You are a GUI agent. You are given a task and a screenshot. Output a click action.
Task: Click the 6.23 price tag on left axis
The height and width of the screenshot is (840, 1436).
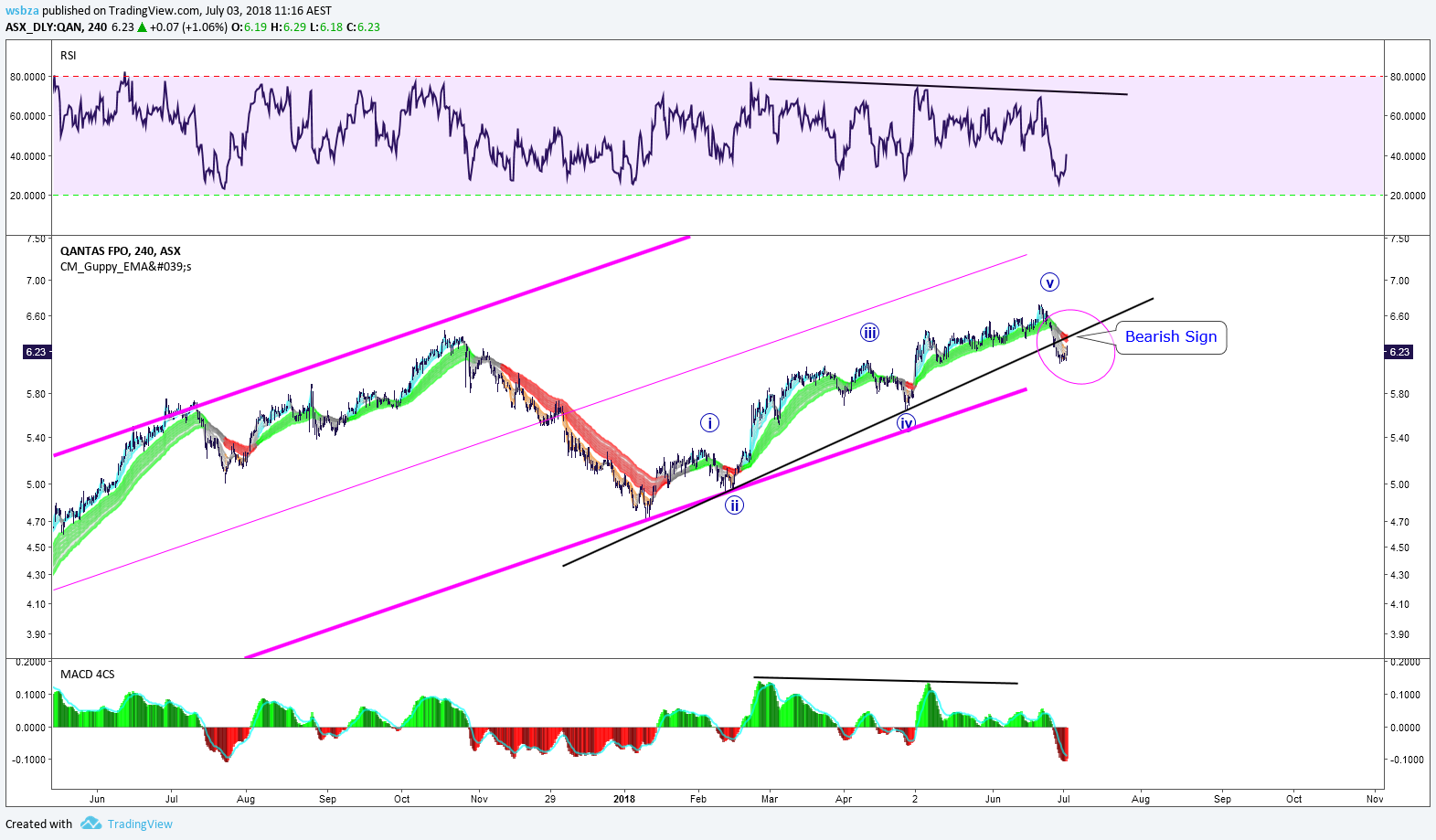(36, 352)
